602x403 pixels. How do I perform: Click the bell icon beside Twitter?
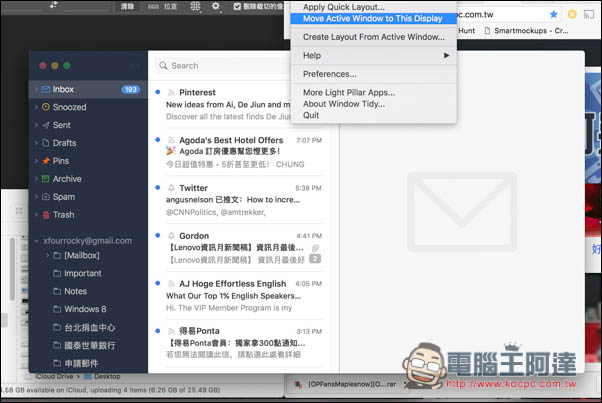pyautogui.click(x=171, y=188)
